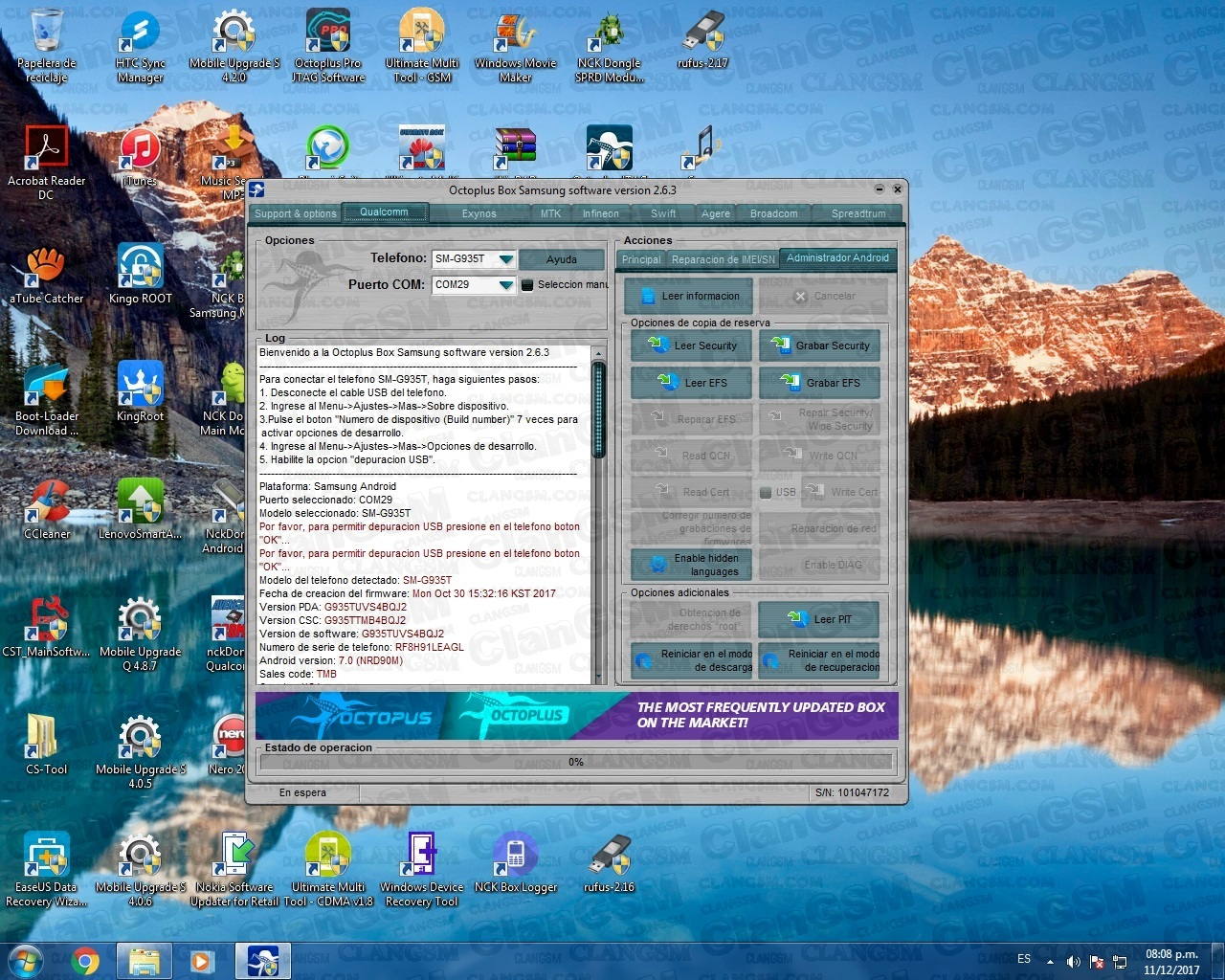Open the Windows Start button
The width and height of the screenshot is (1225, 980).
25,961
